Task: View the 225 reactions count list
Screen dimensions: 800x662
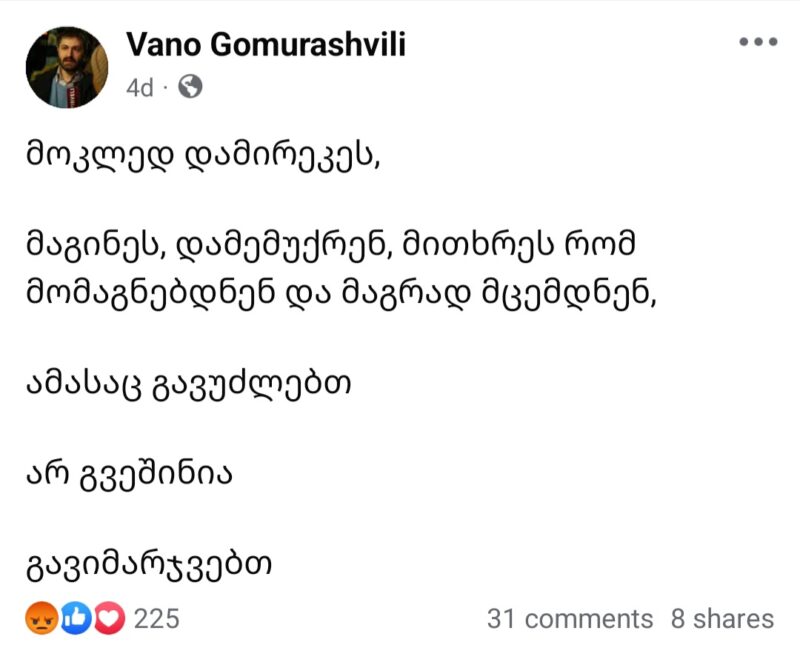Action: (x=157, y=619)
